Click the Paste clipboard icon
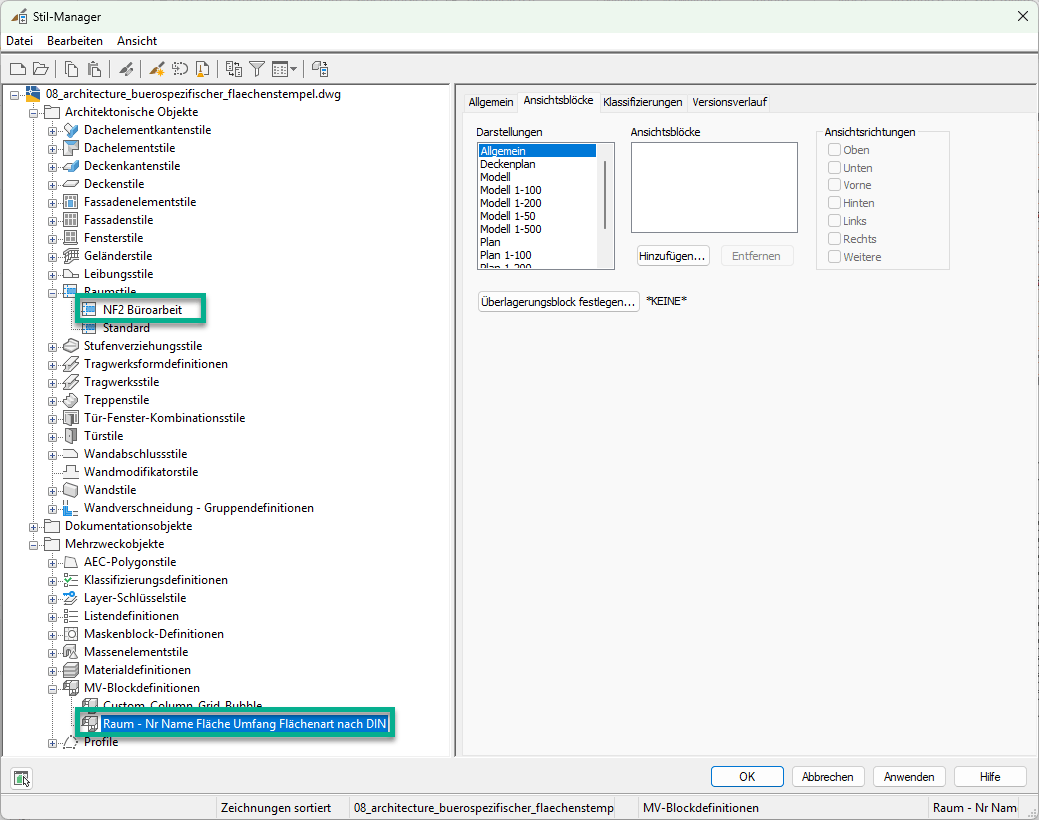Screen dimensions: 1039x820 coord(94,69)
